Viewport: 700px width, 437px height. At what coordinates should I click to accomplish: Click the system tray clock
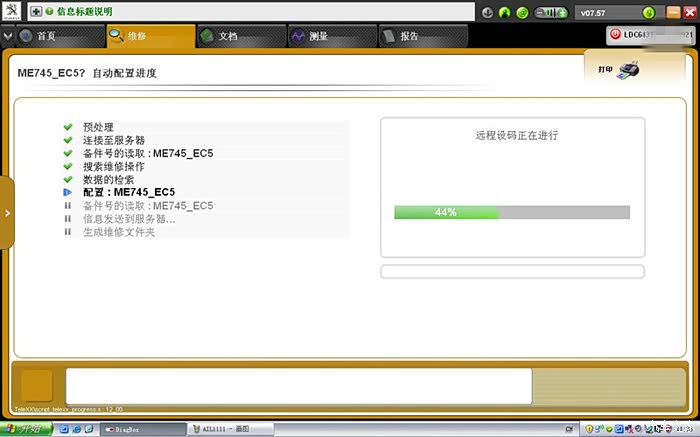685,429
